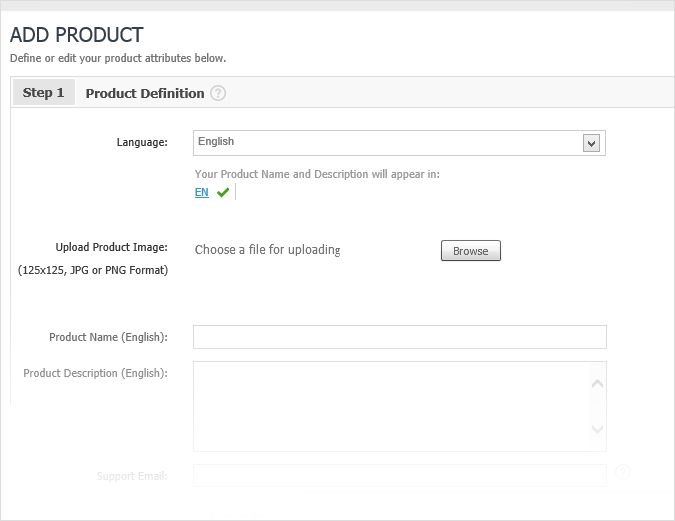Viewport: 675px width, 521px height.
Task: Click the Upload Product Image label
Action: pos(111,247)
